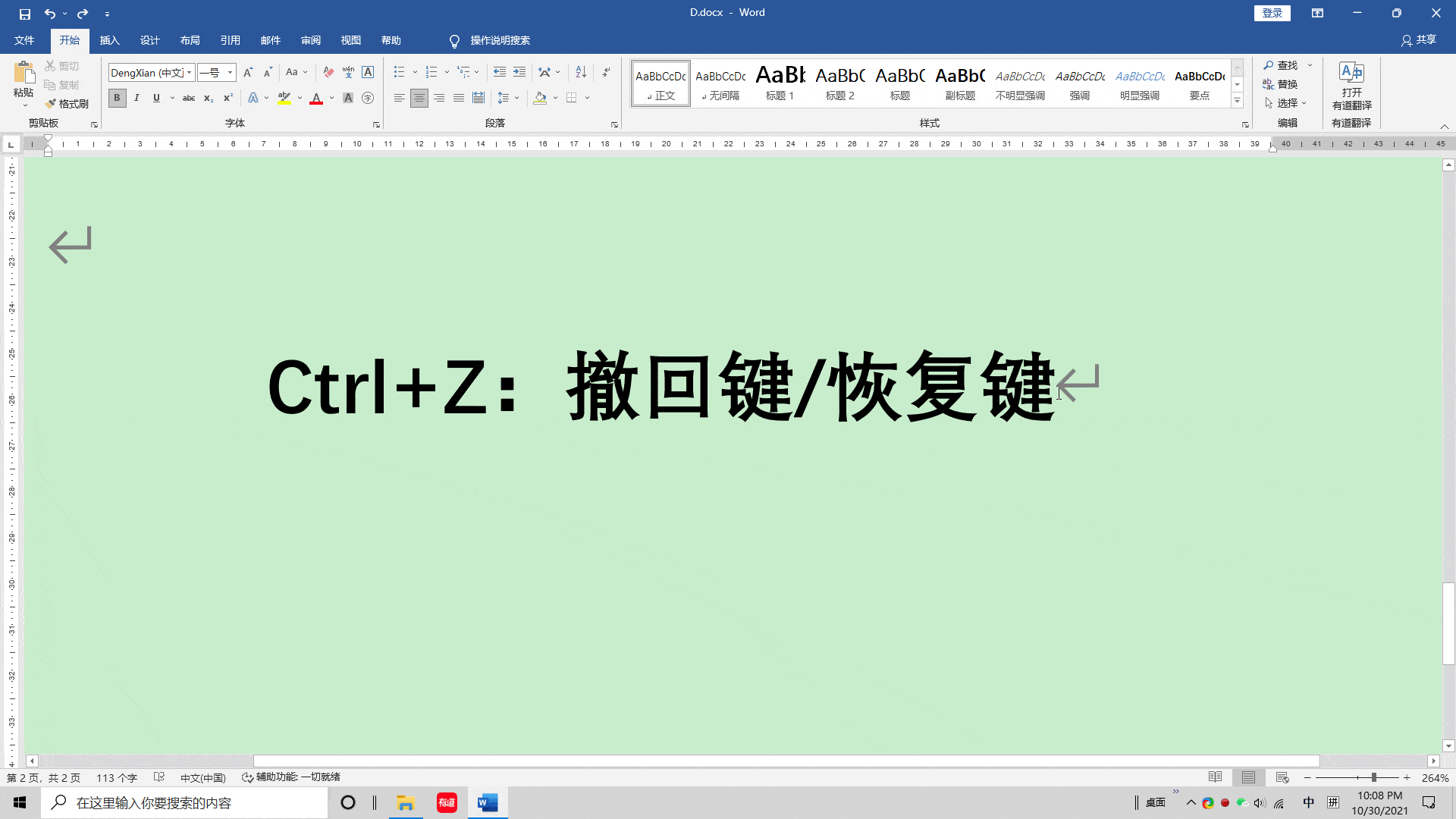
Task: Click the 登录 sign-in button
Action: pos(1272,13)
